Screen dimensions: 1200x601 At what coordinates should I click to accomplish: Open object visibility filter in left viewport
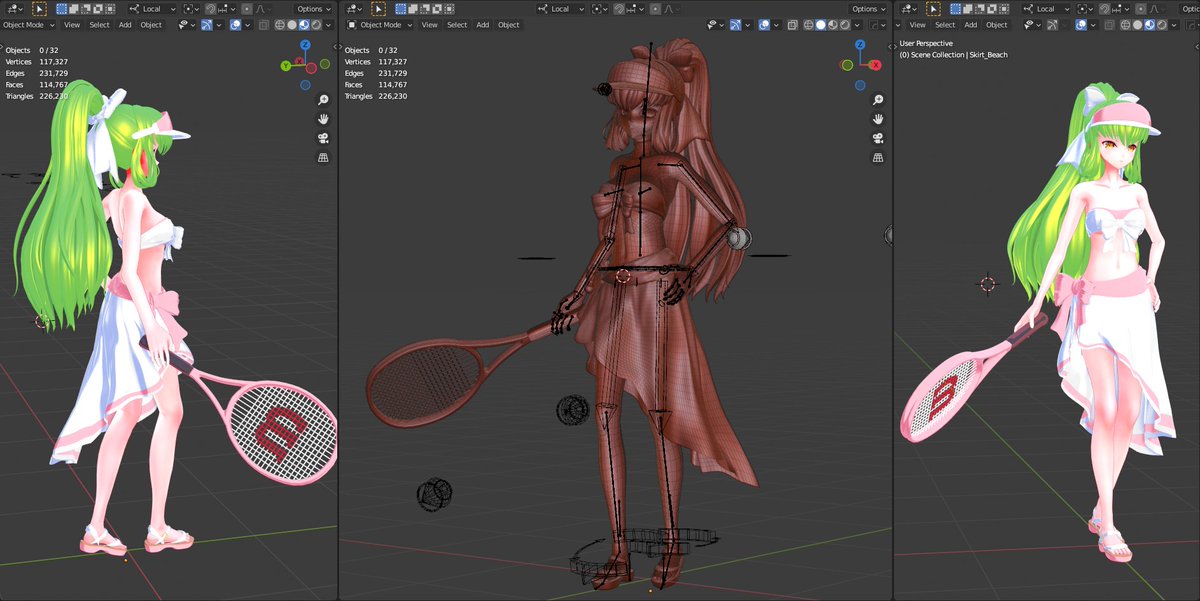(187, 25)
